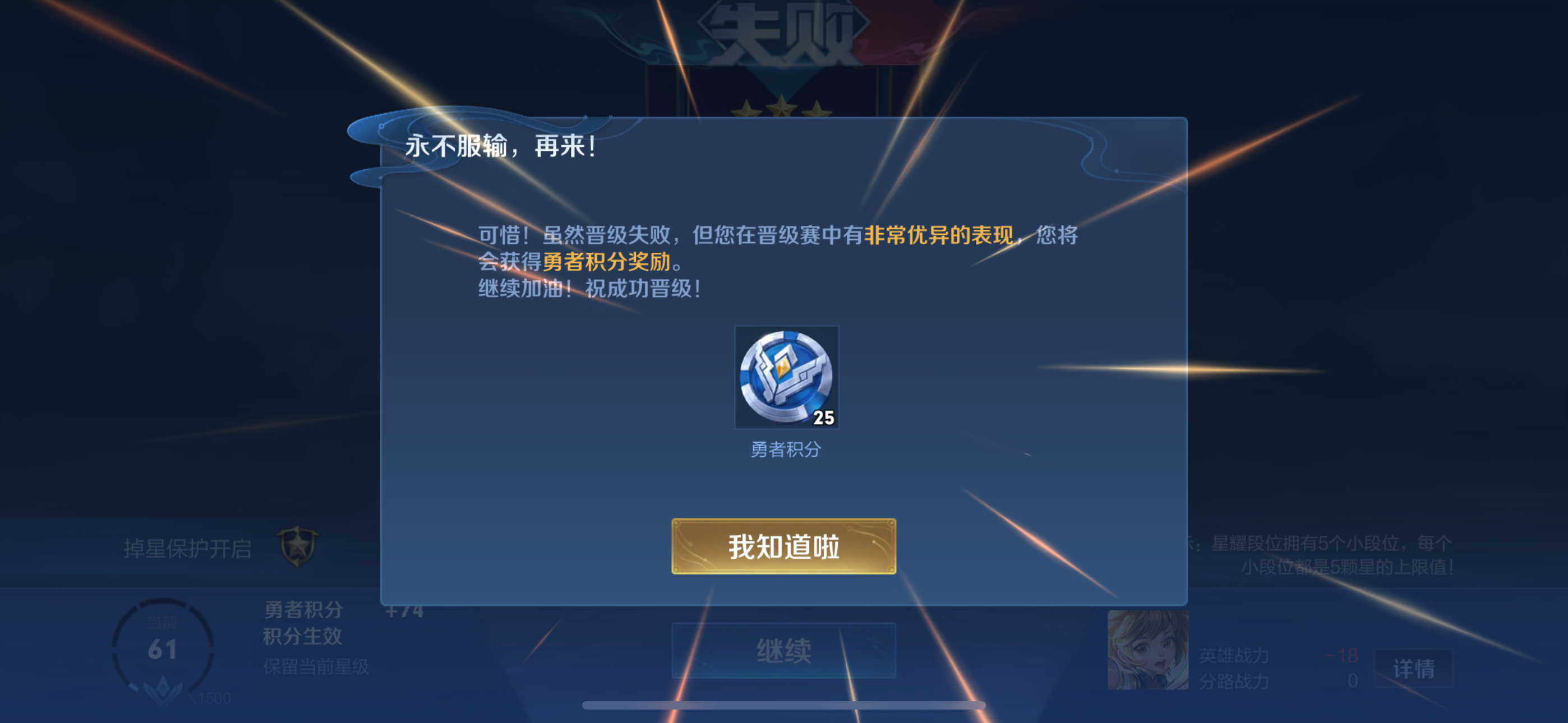Tap the hero avatar thumbnail
This screenshot has height=723, width=1568.
click(1147, 650)
